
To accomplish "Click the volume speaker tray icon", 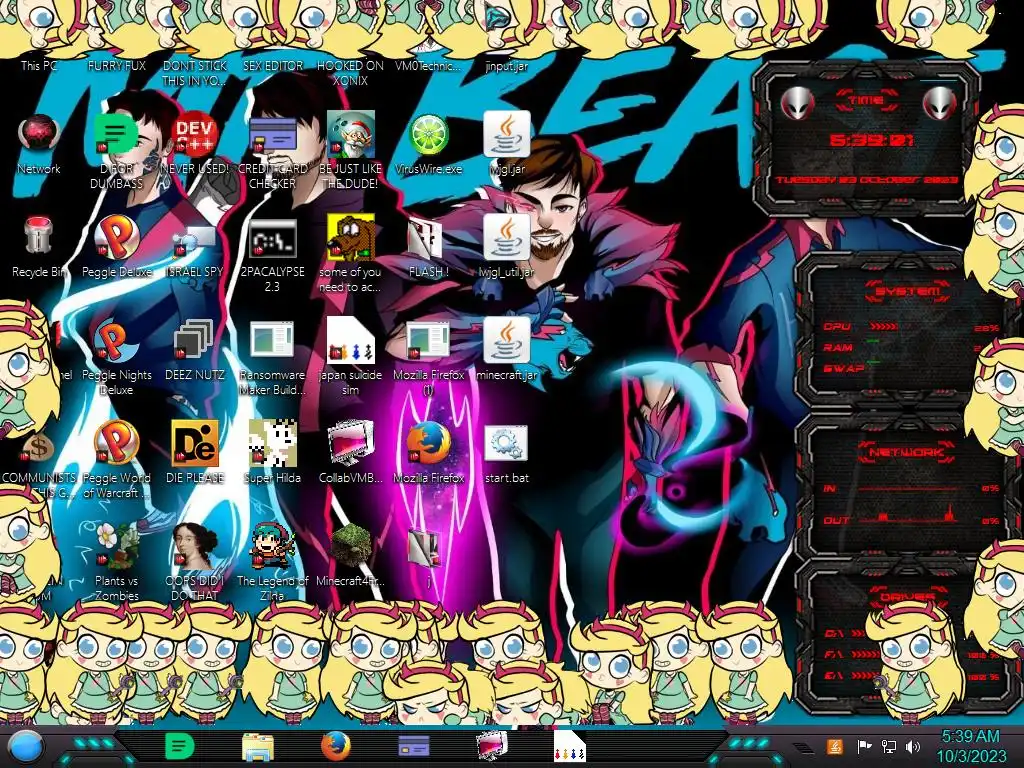I will click(x=913, y=746).
